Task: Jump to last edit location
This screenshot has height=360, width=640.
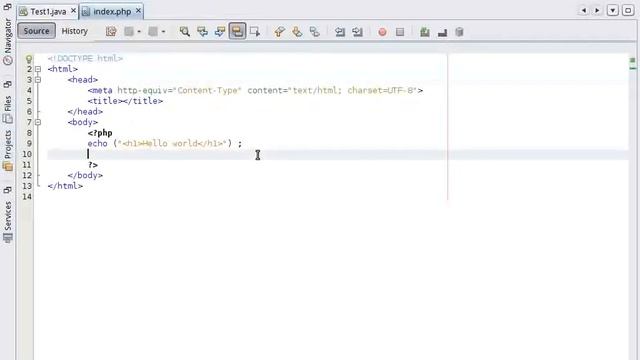Action: tap(111, 31)
